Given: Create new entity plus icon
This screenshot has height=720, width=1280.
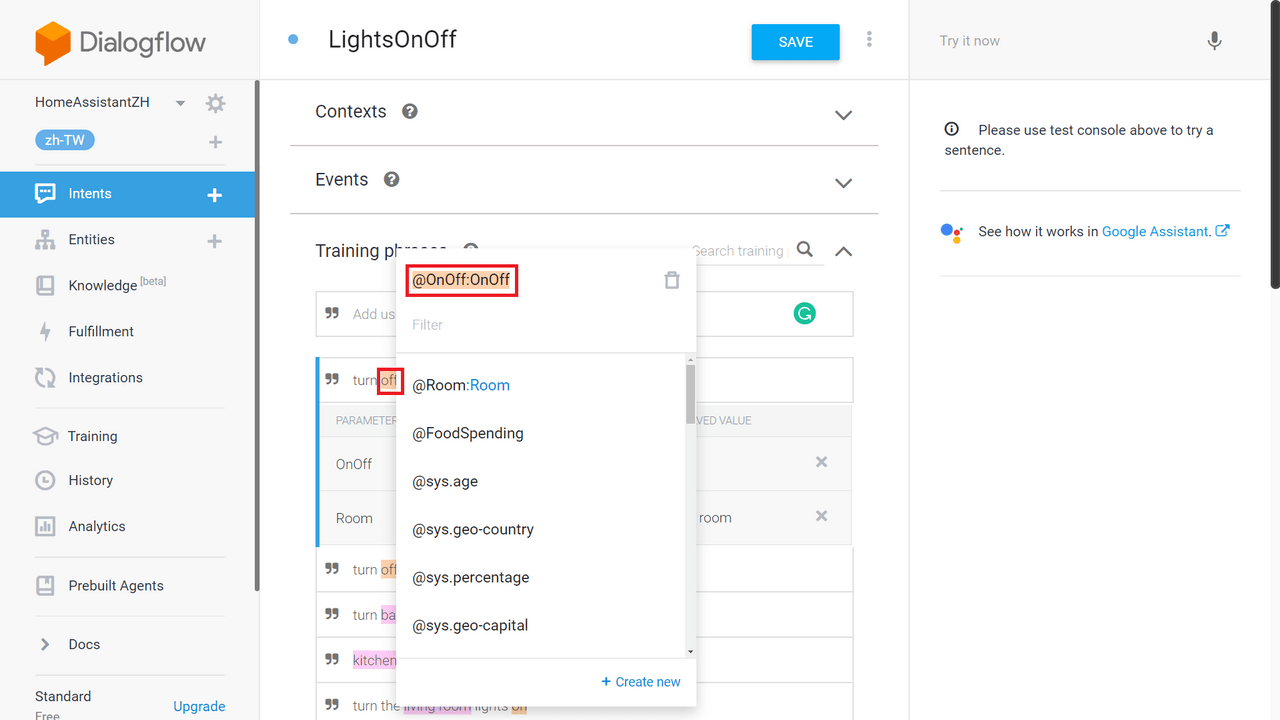Looking at the screenshot, I should tap(214, 241).
